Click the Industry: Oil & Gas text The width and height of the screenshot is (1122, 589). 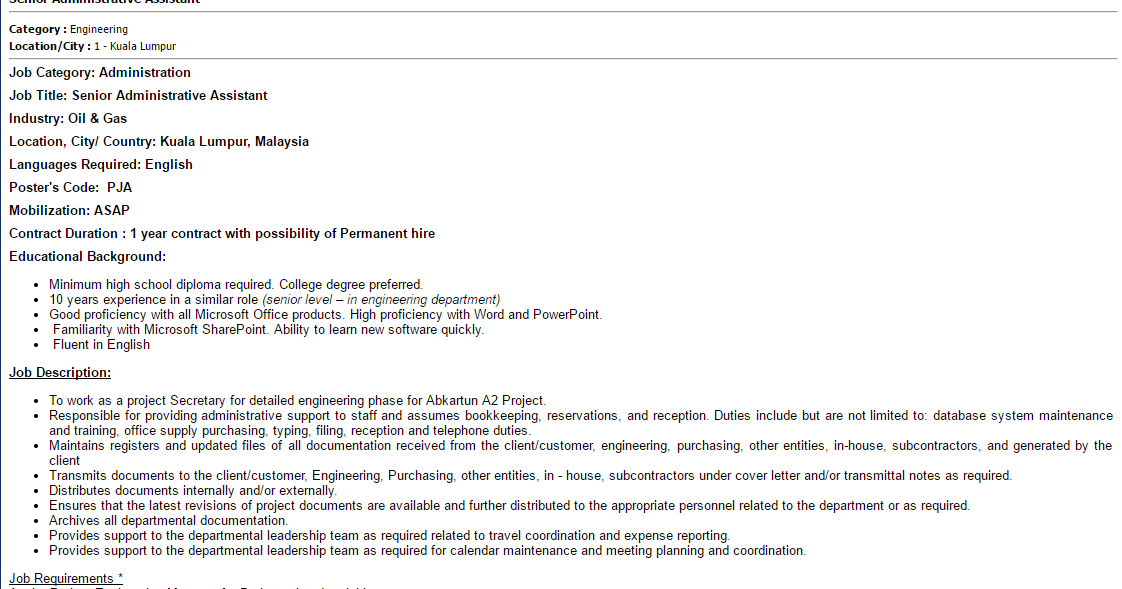tap(68, 118)
